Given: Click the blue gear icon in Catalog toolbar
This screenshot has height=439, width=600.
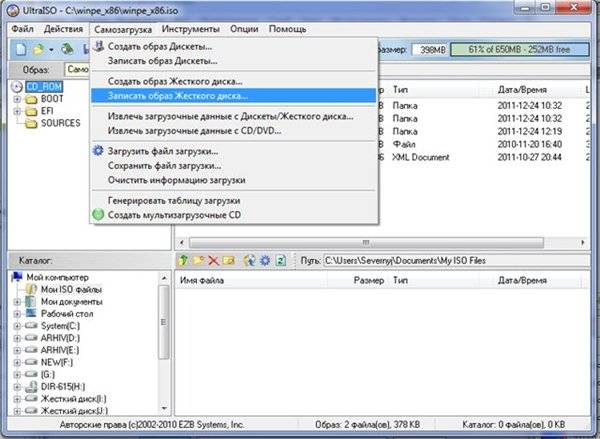Looking at the screenshot, I should click(265, 261).
